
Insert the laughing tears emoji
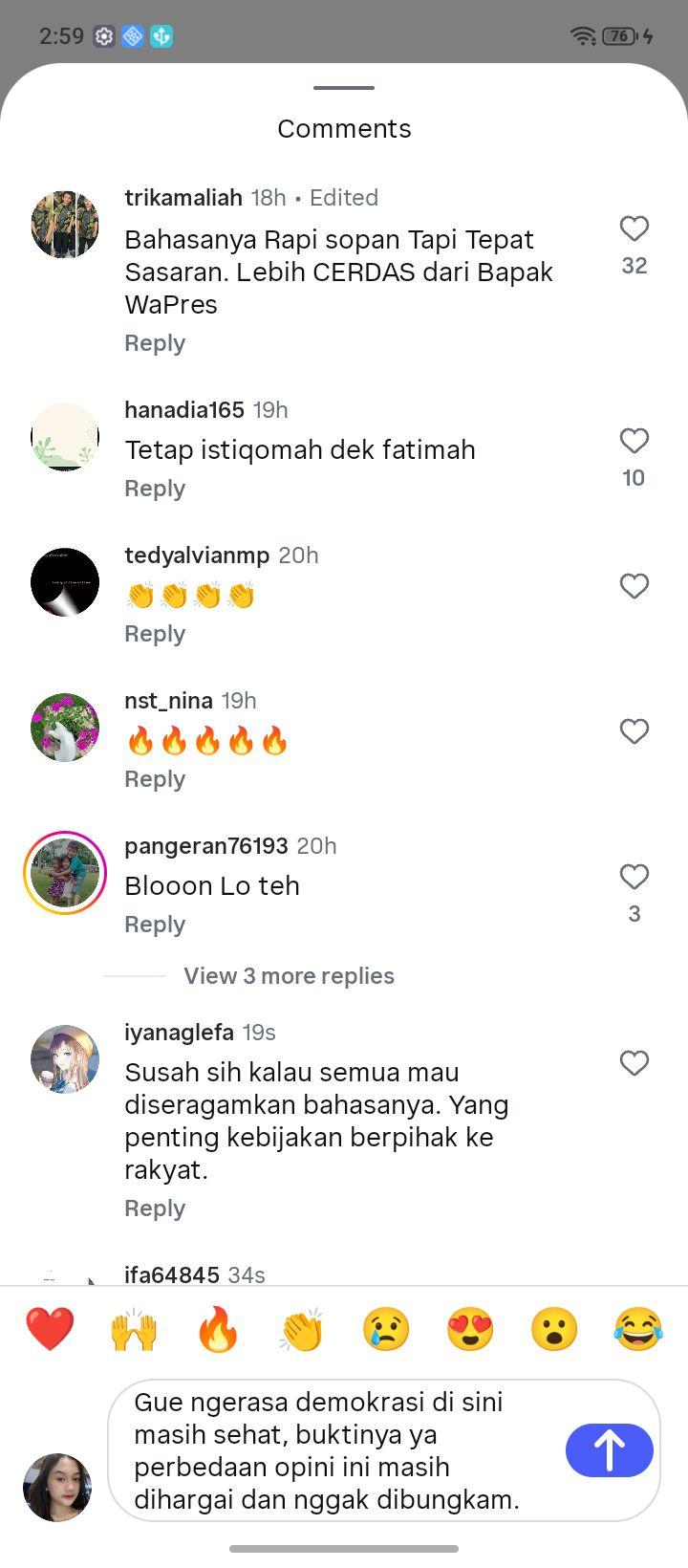638,1329
